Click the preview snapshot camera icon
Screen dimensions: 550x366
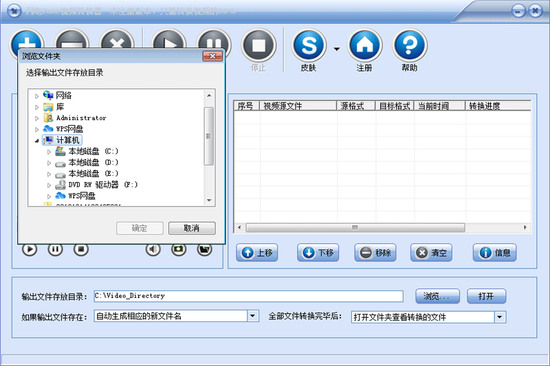[179, 249]
